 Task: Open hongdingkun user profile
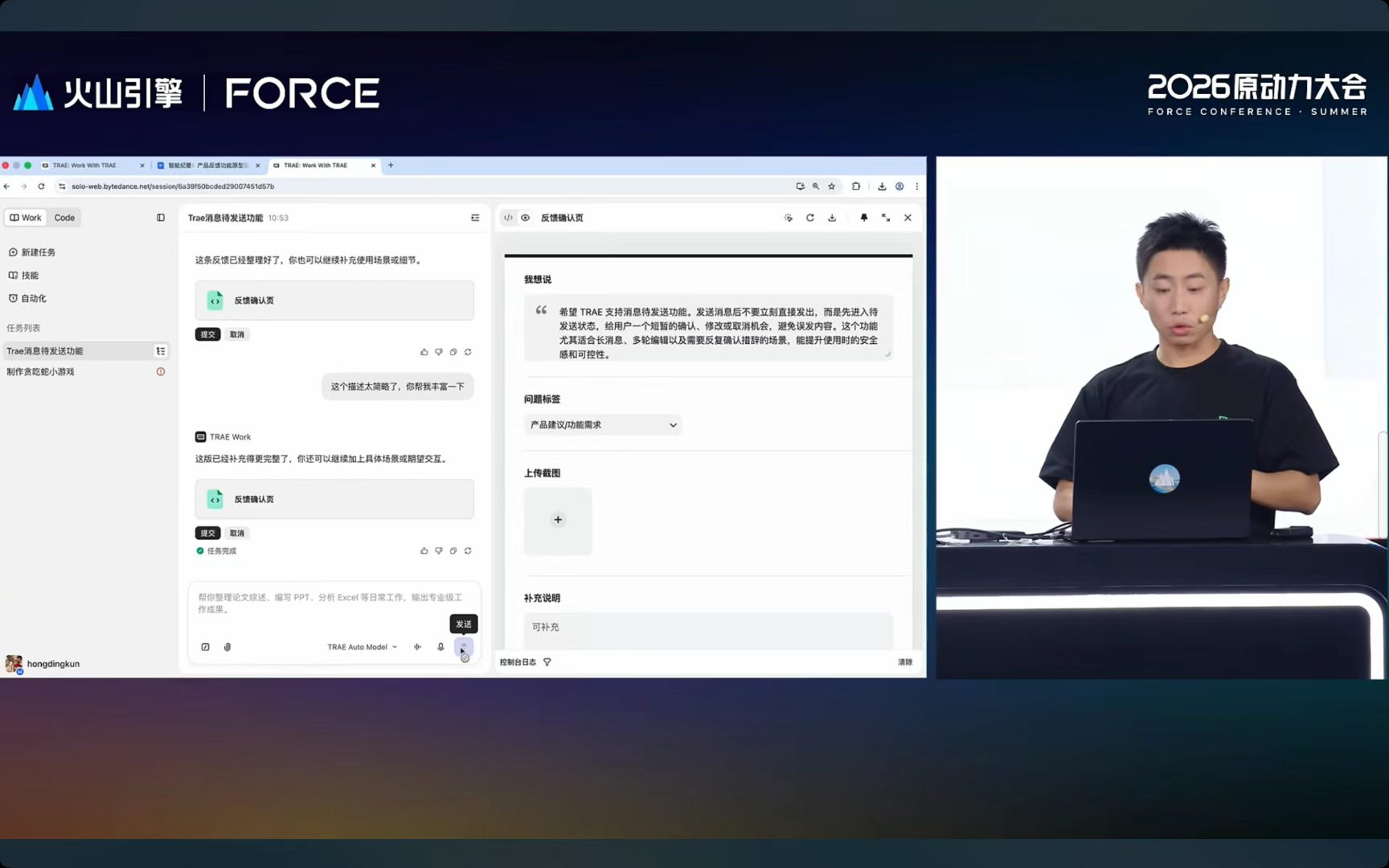43,664
